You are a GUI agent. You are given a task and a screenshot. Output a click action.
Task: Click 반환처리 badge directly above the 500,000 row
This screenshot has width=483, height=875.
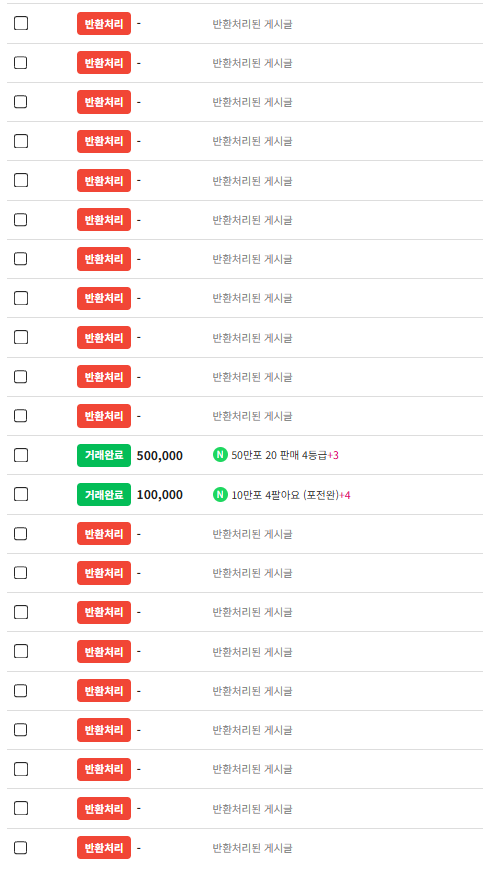click(x=104, y=416)
